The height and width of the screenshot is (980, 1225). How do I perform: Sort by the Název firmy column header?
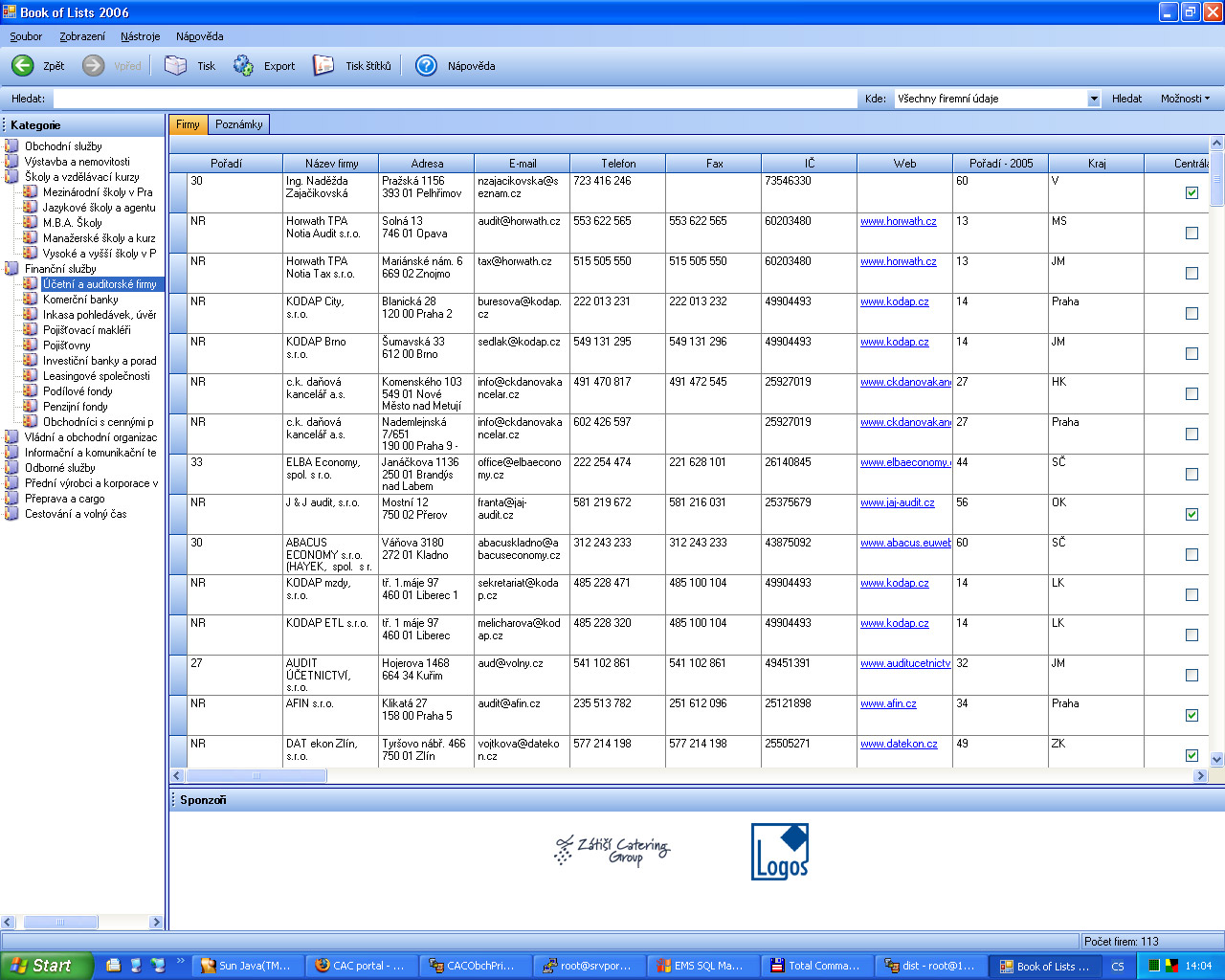[x=331, y=164]
